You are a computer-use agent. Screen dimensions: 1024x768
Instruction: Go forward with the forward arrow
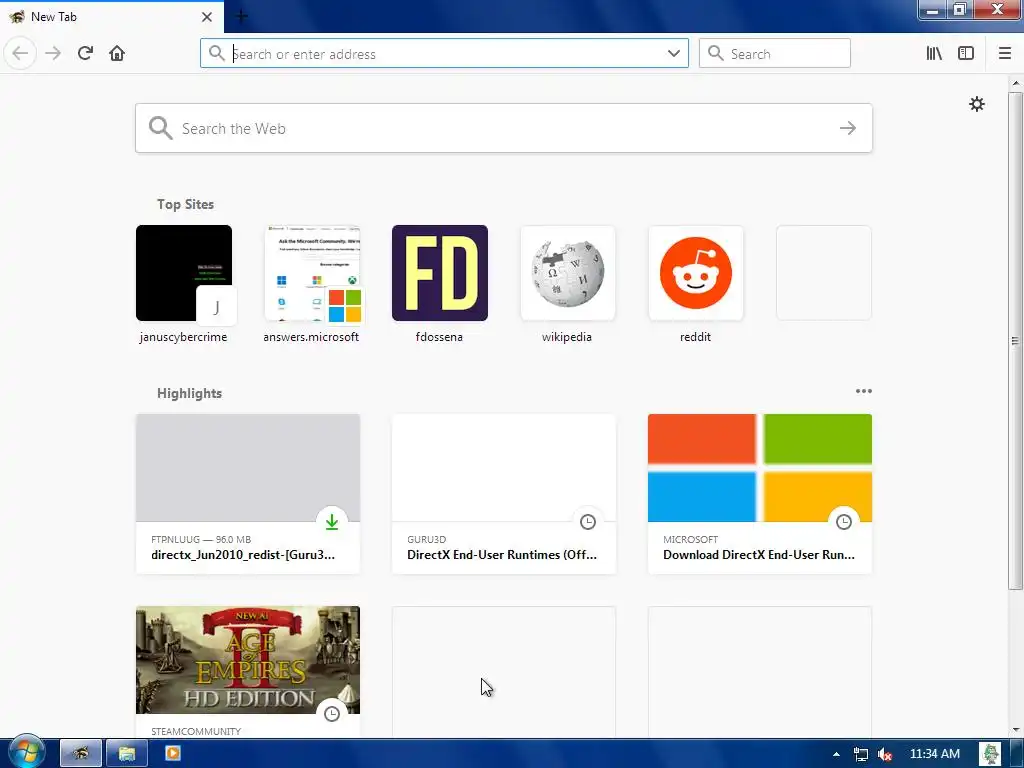(x=53, y=54)
